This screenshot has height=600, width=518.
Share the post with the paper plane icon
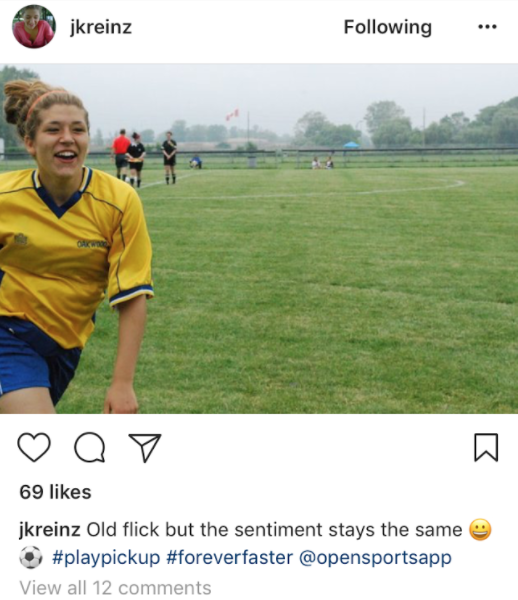pos(145,447)
